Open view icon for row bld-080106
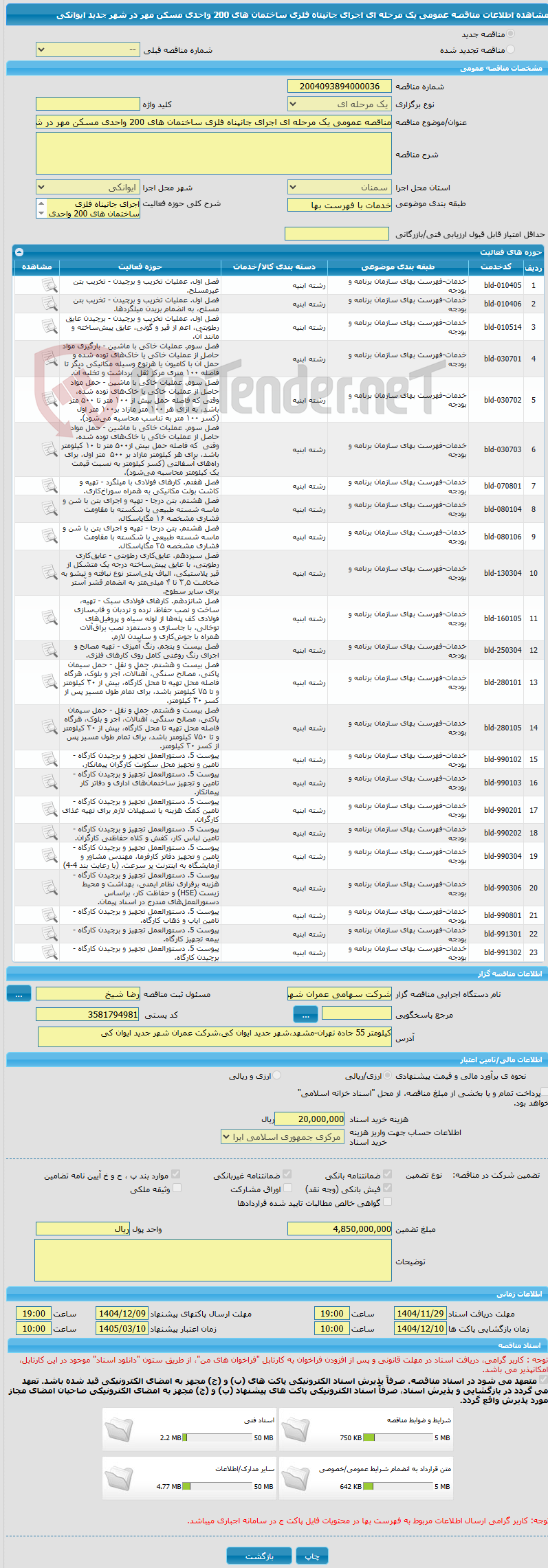 (x=50, y=537)
